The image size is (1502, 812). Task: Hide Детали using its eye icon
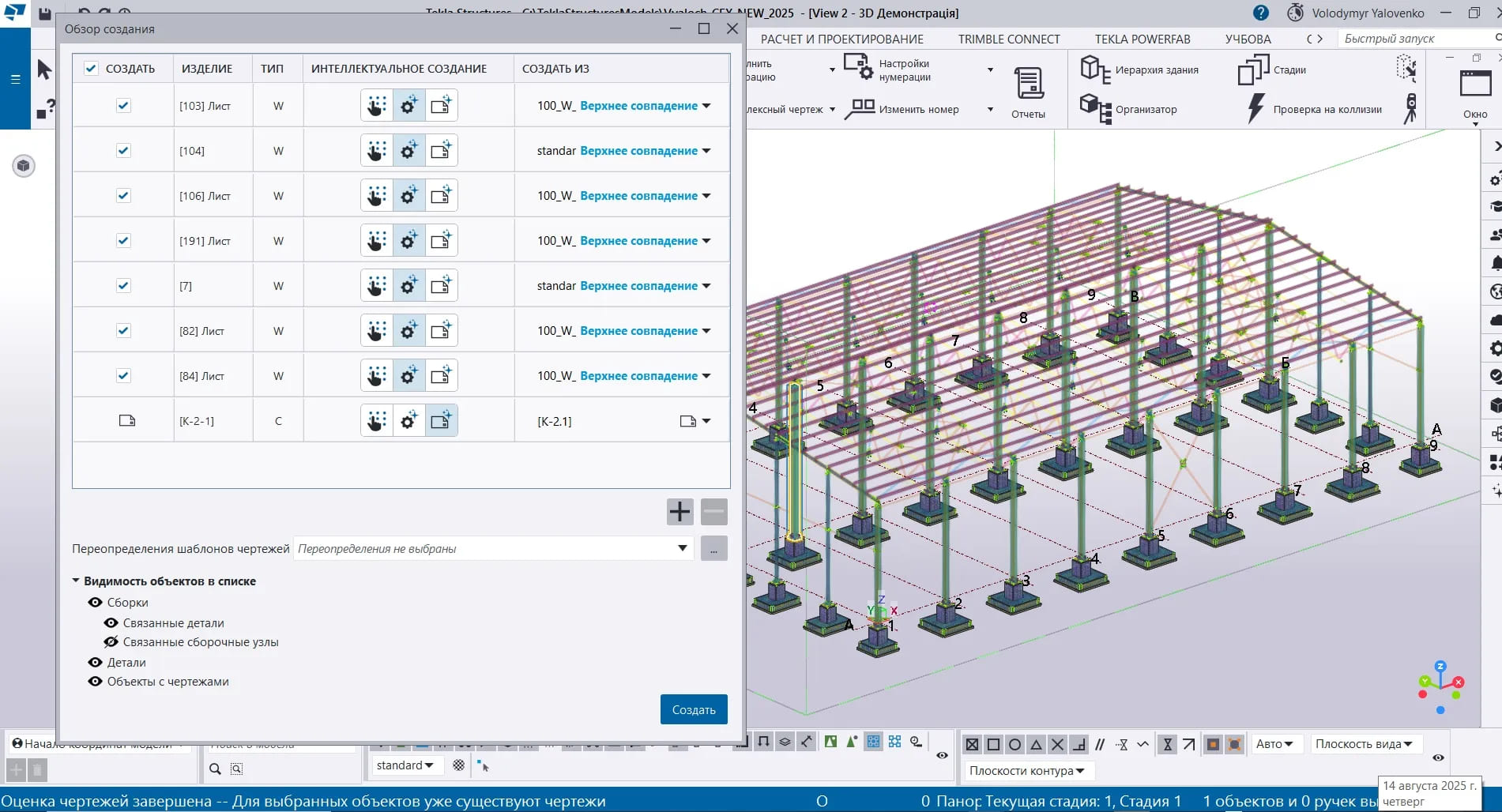point(96,663)
